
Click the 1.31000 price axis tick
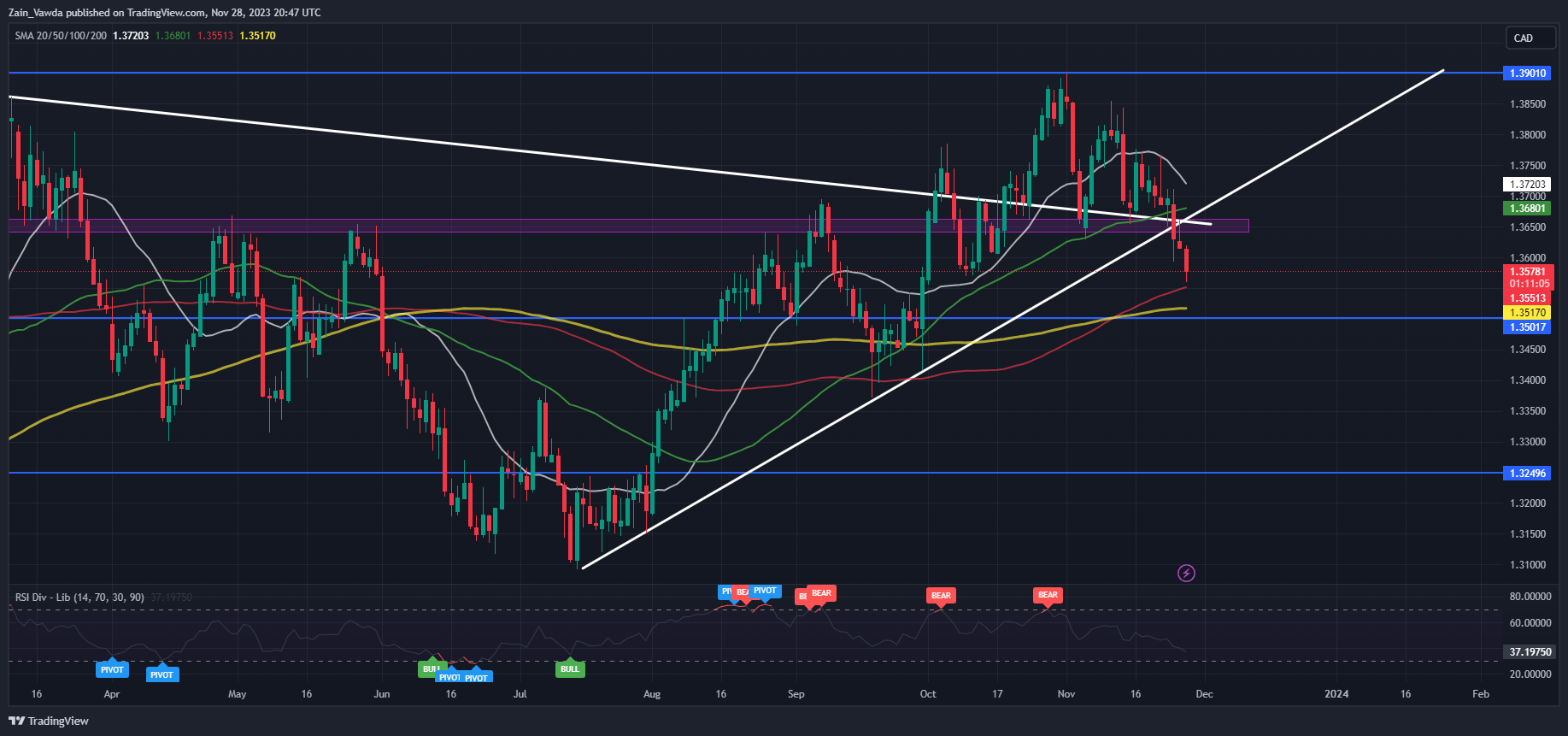coord(1528,565)
